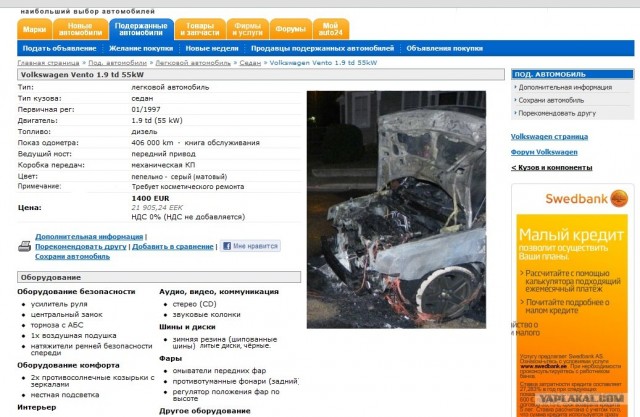Open 'Дополнительная информация' in the sidebar panel
Screen dimensions: 640x417
(565, 87)
